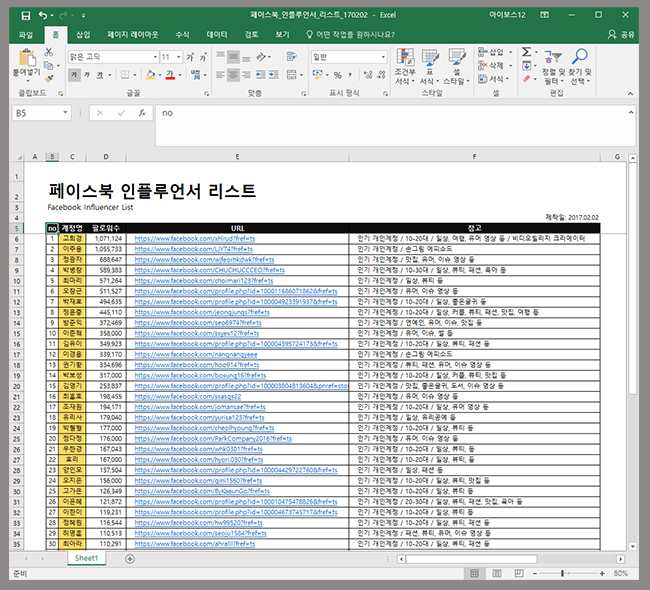Switch to Page Break Preview in status bar
This screenshot has width=650, height=590.
[x=519, y=573]
